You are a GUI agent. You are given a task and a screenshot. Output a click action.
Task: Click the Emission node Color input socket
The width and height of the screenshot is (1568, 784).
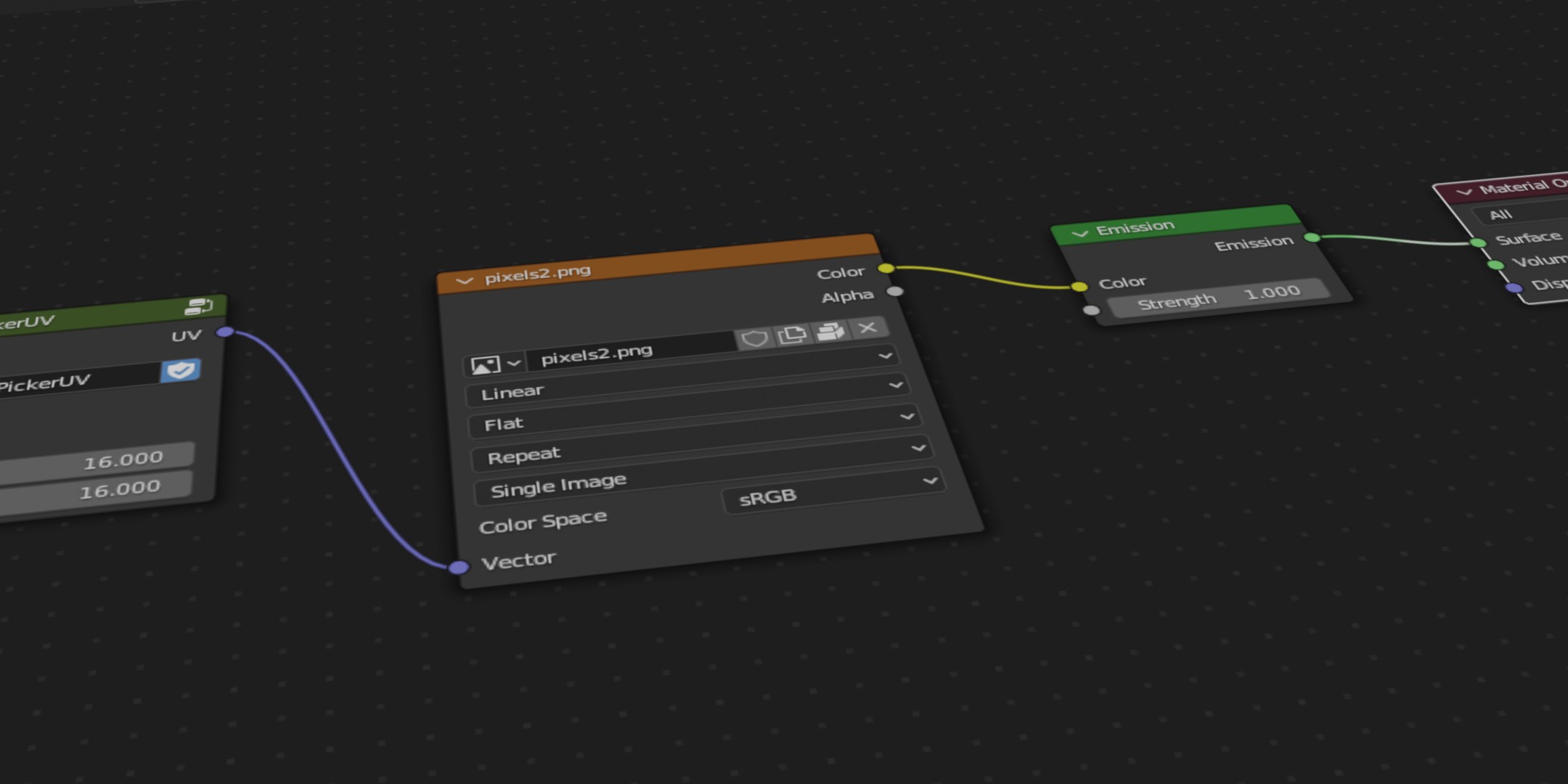[x=1079, y=287]
